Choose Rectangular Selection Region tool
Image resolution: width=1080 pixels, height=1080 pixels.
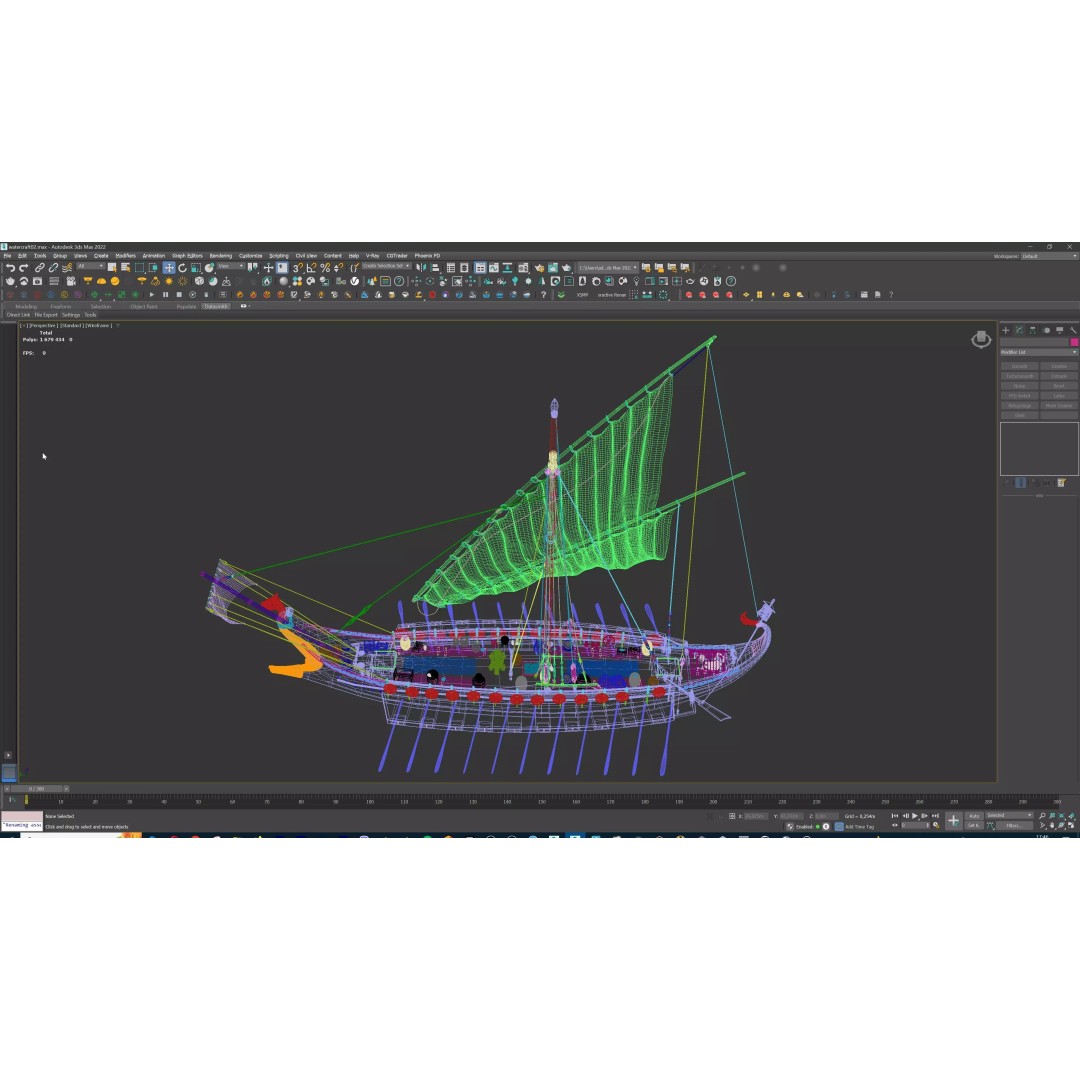(x=140, y=268)
